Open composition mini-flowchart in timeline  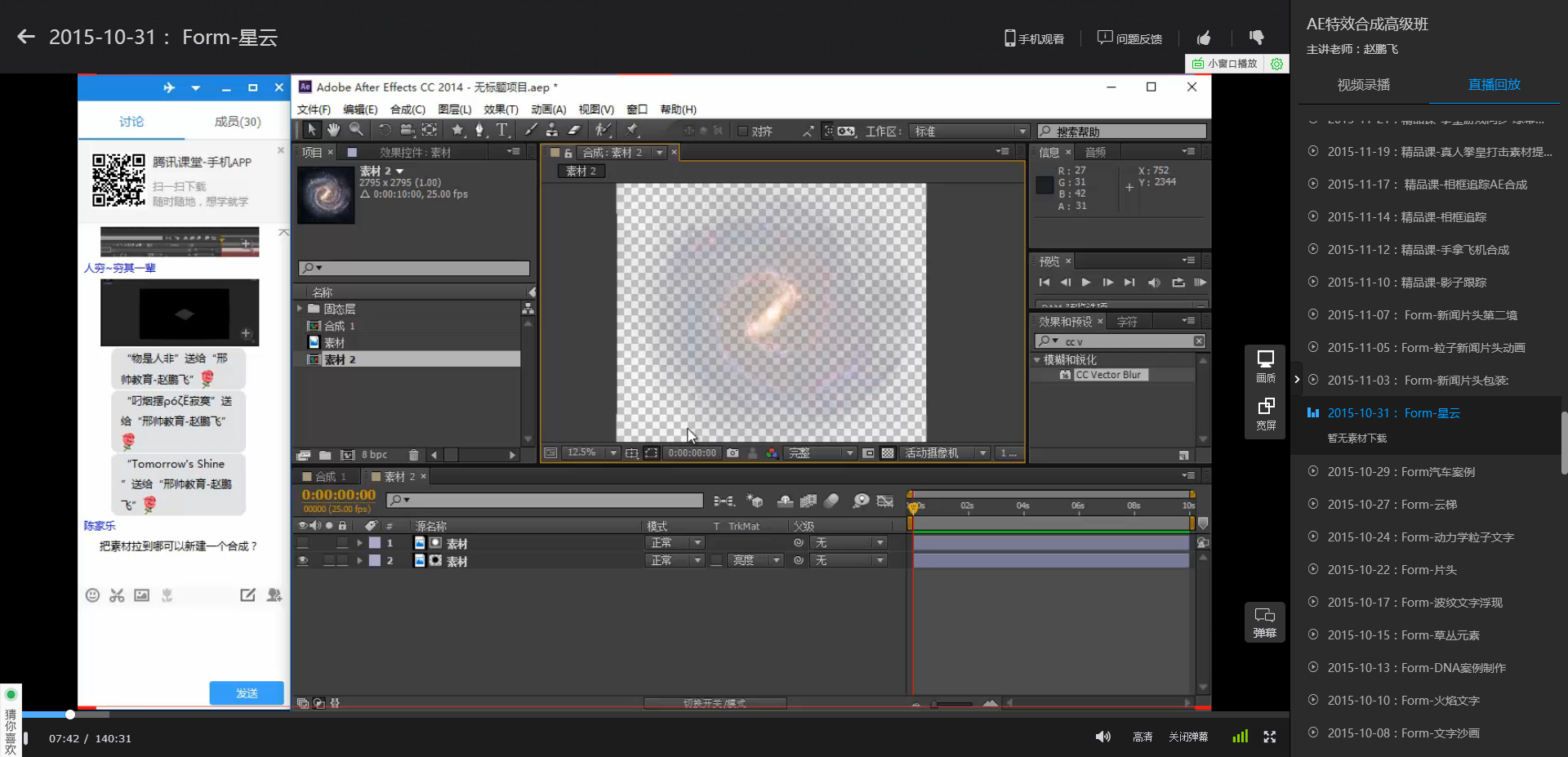pos(724,501)
